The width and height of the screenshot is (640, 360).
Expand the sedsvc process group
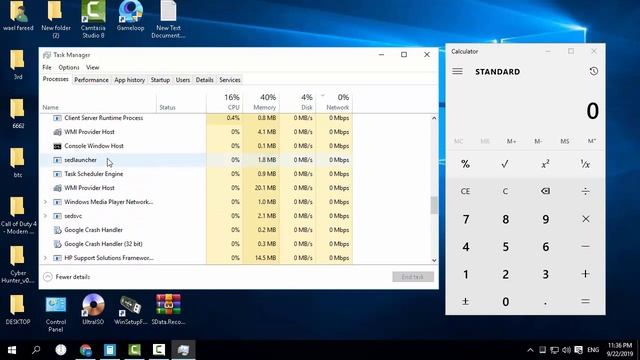pyautogui.click(x=45, y=216)
